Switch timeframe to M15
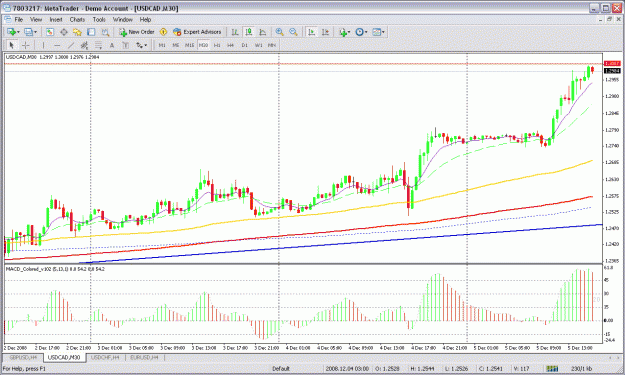Image resolution: width=625 pixels, height=375 pixels. 189,45
